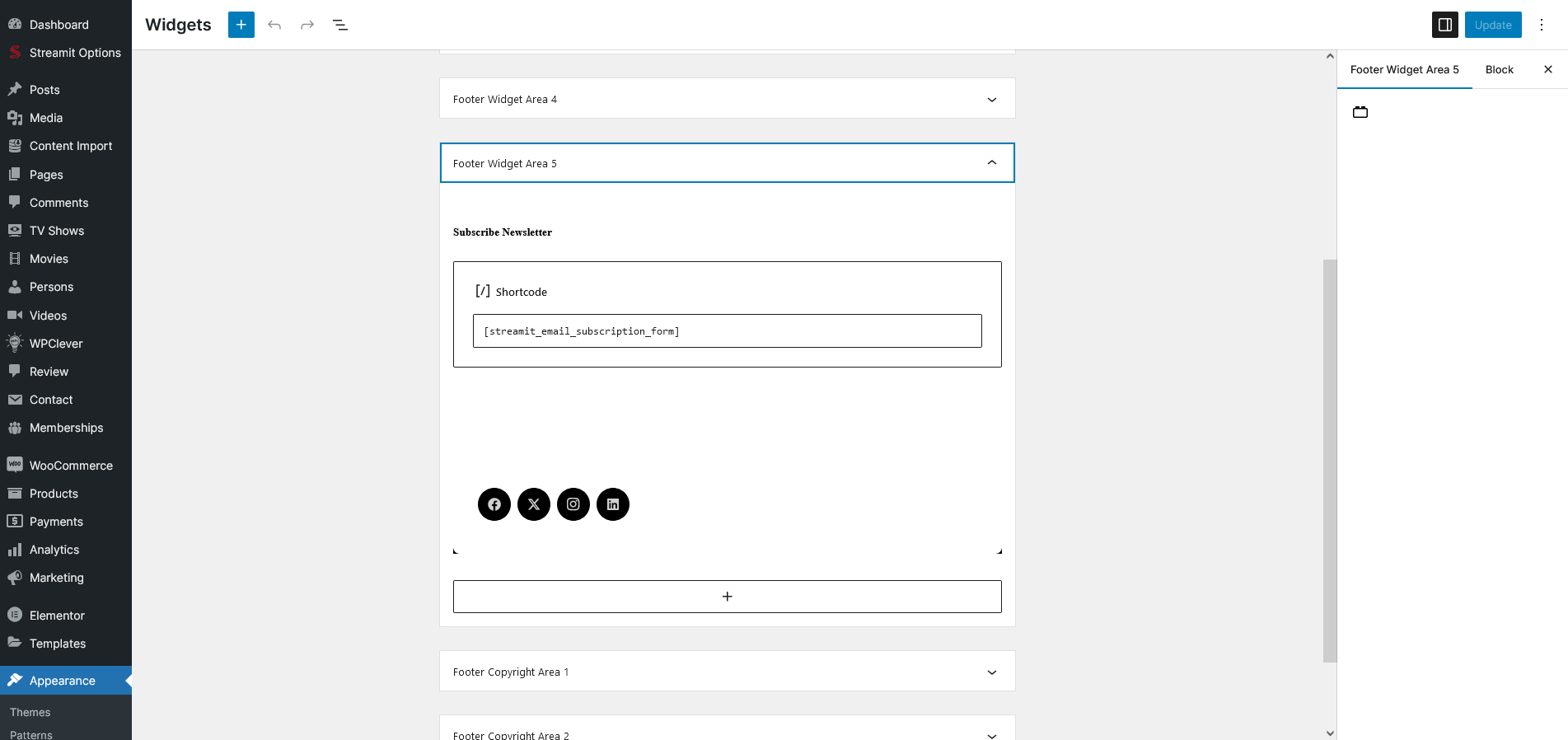Go to Posts

coord(66,90)
